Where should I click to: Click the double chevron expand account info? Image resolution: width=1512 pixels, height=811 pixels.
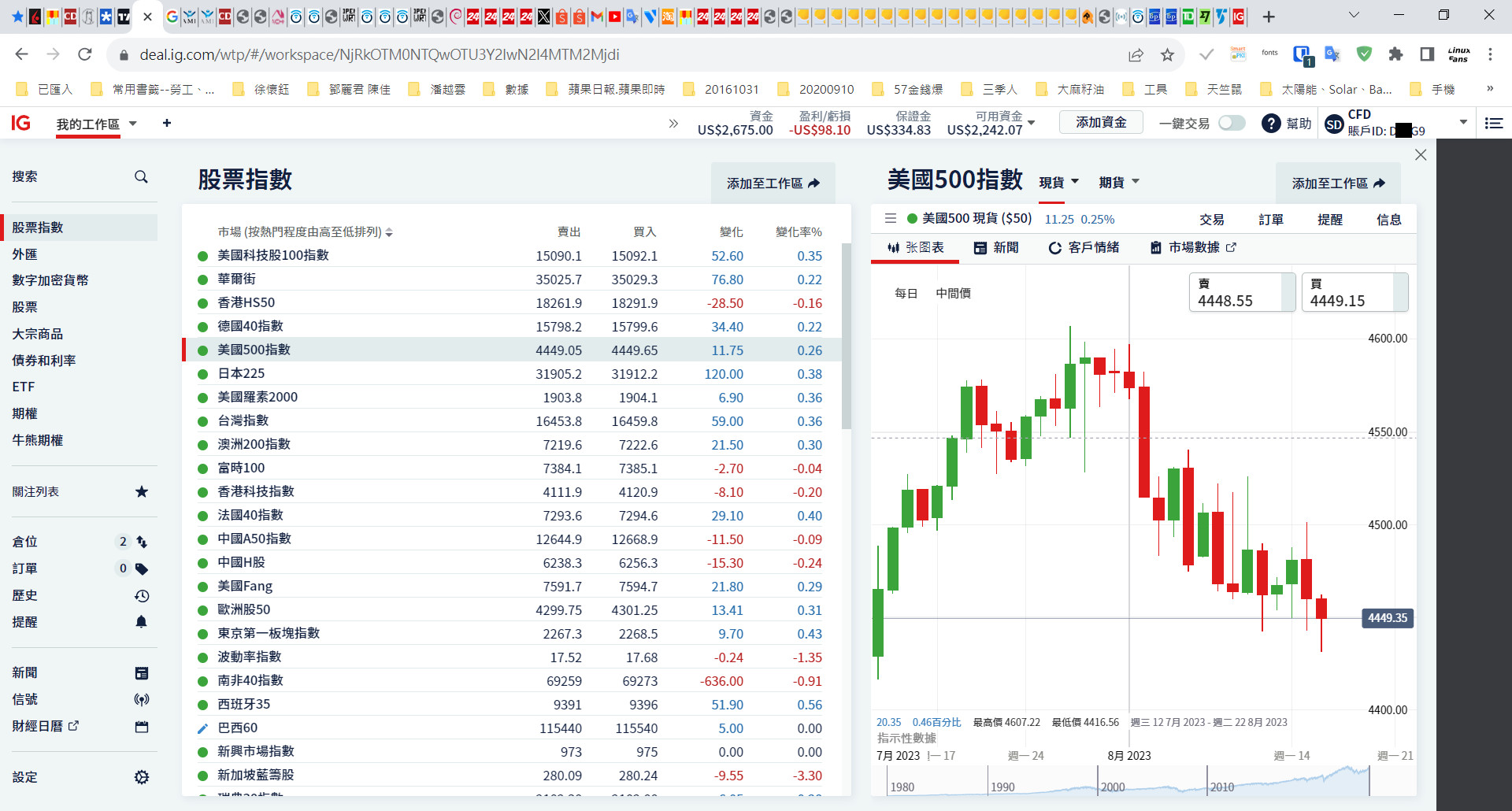(x=673, y=124)
